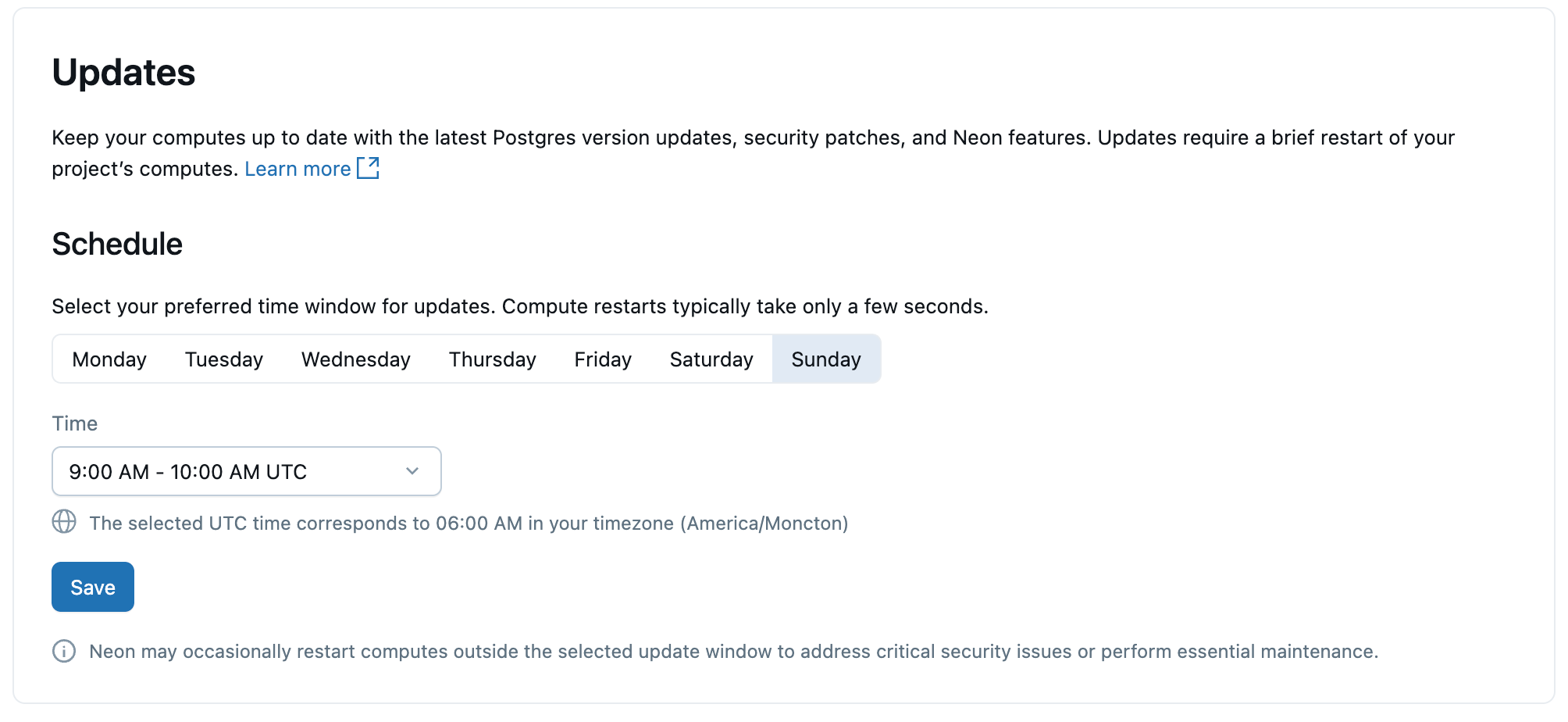Click the Schedule section heading
1568x722 pixels.
tap(117, 243)
